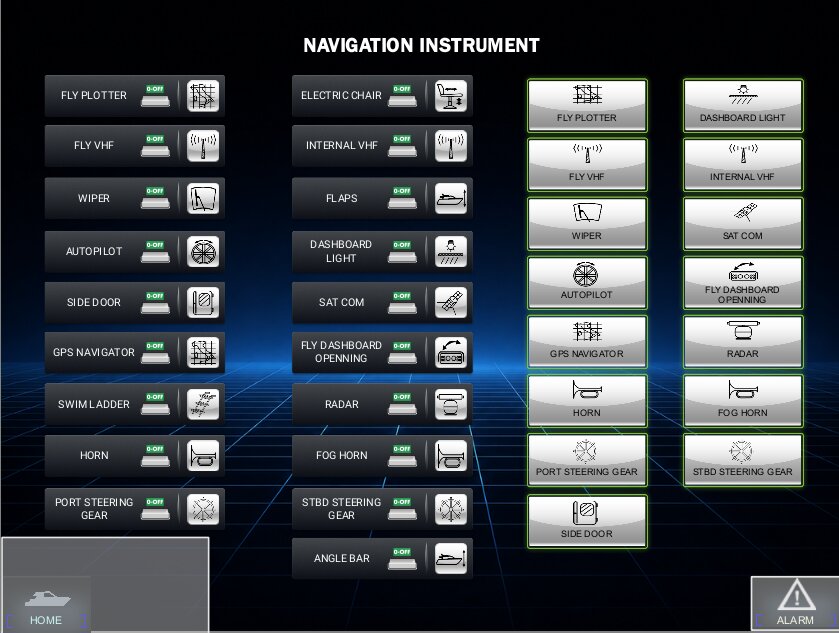Viewport: 839px width, 633px height.
Task: Click the Fog Horn icon in middle list
Action: pyautogui.click(x=451, y=456)
